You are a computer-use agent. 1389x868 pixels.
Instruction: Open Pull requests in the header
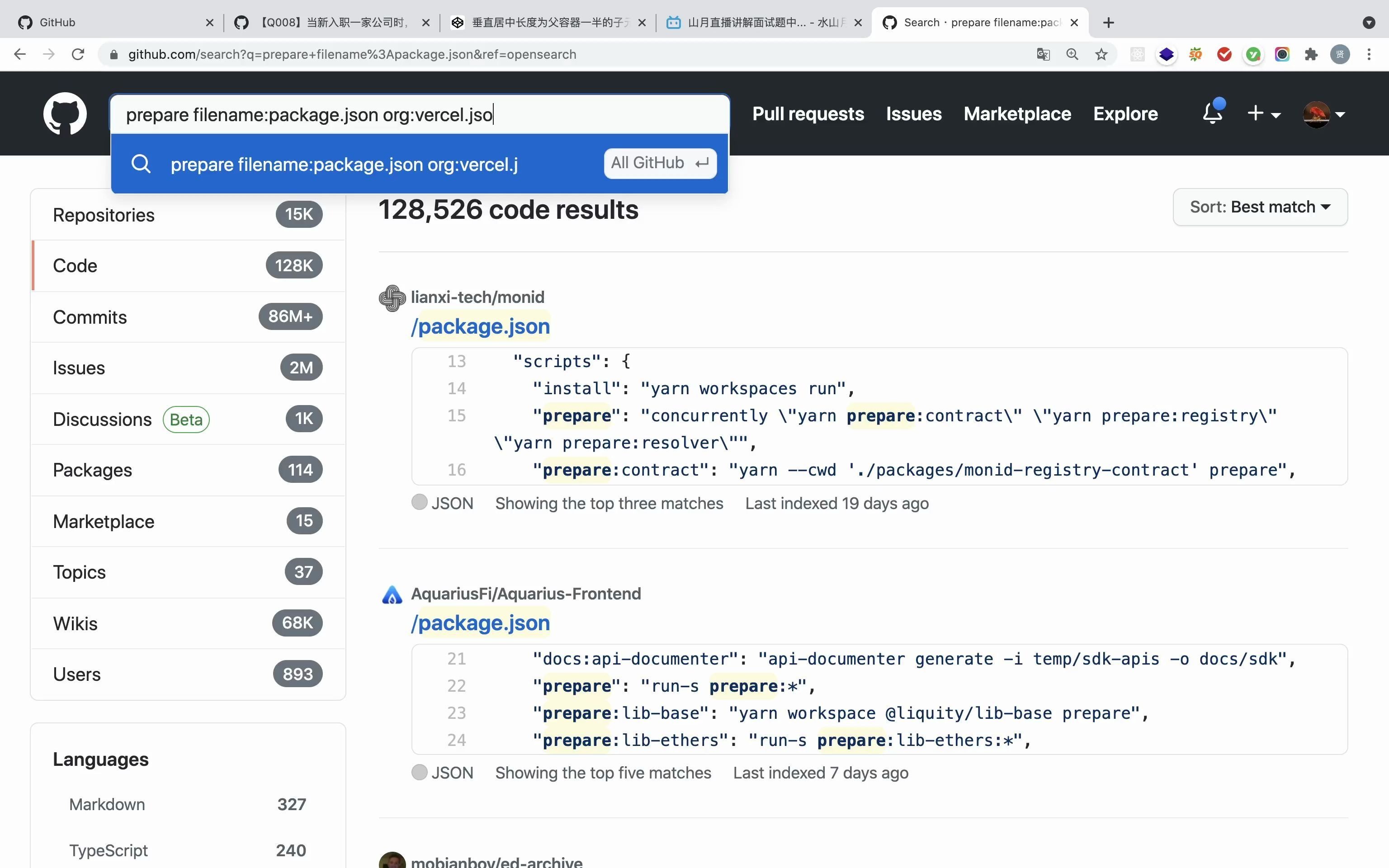[x=808, y=113]
